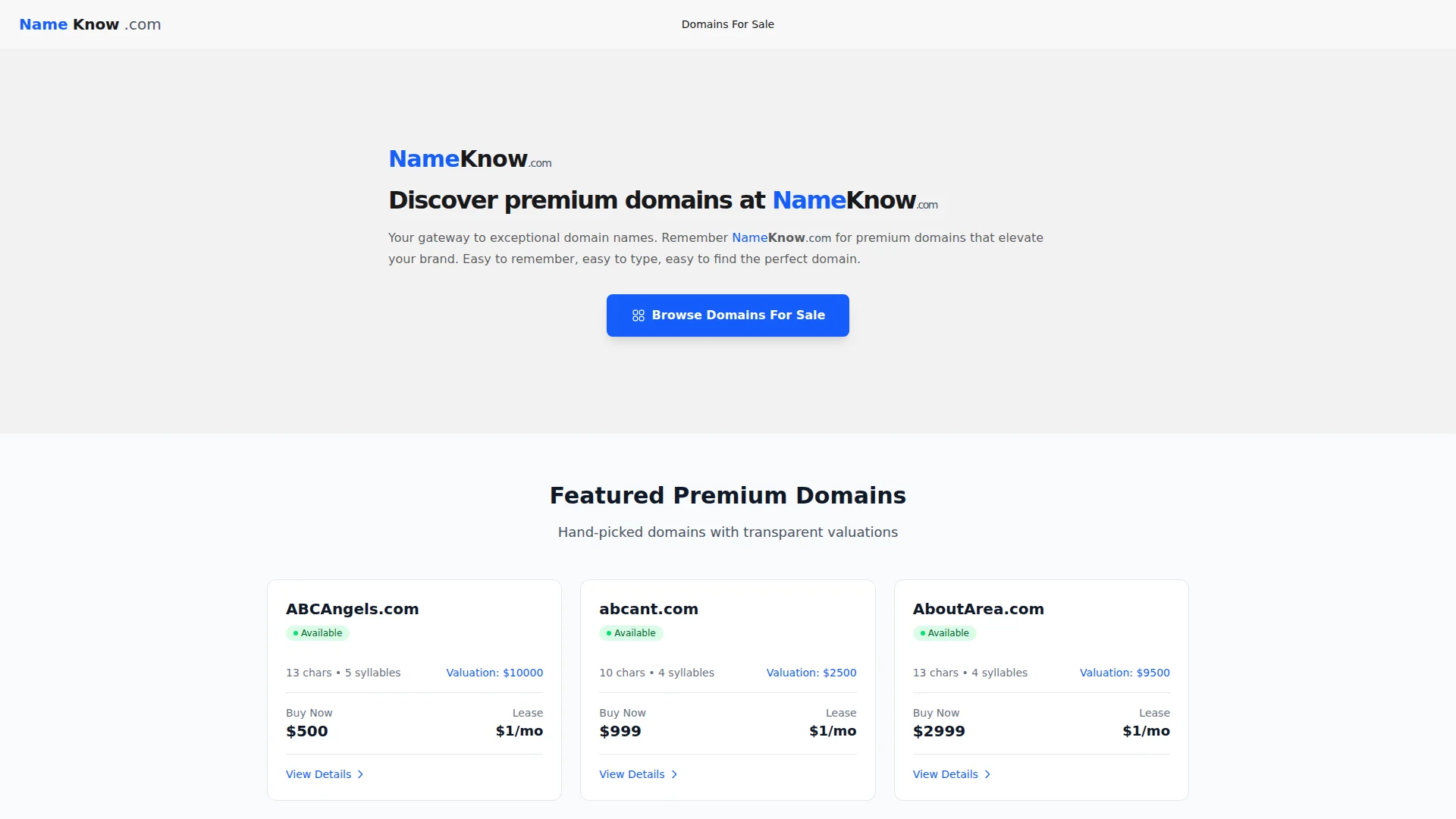
Task: Open details for AboutArea.com via View Details
Action: 946,774
